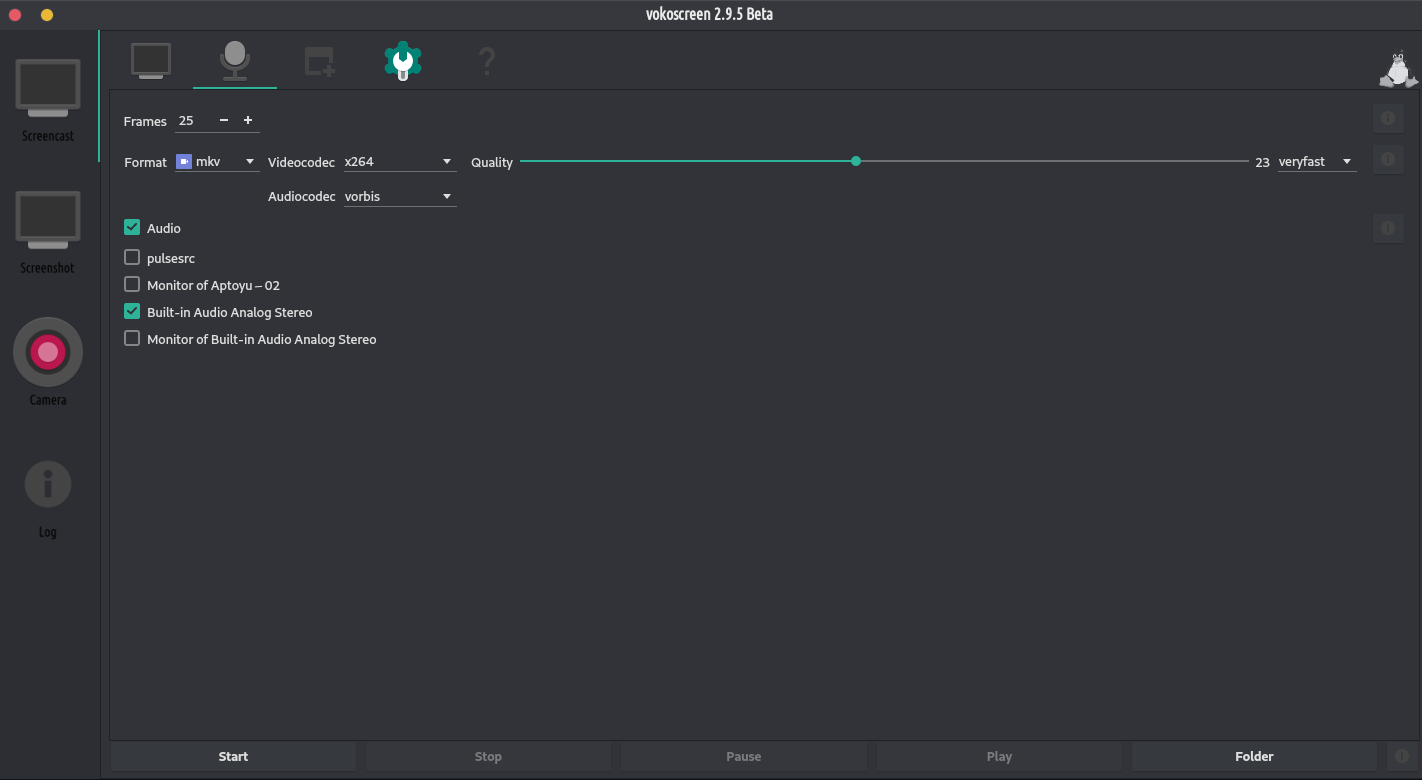The image size is (1422, 780).
Task: Switch to the monitor screen tab
Action: click(x=151, y=61)
